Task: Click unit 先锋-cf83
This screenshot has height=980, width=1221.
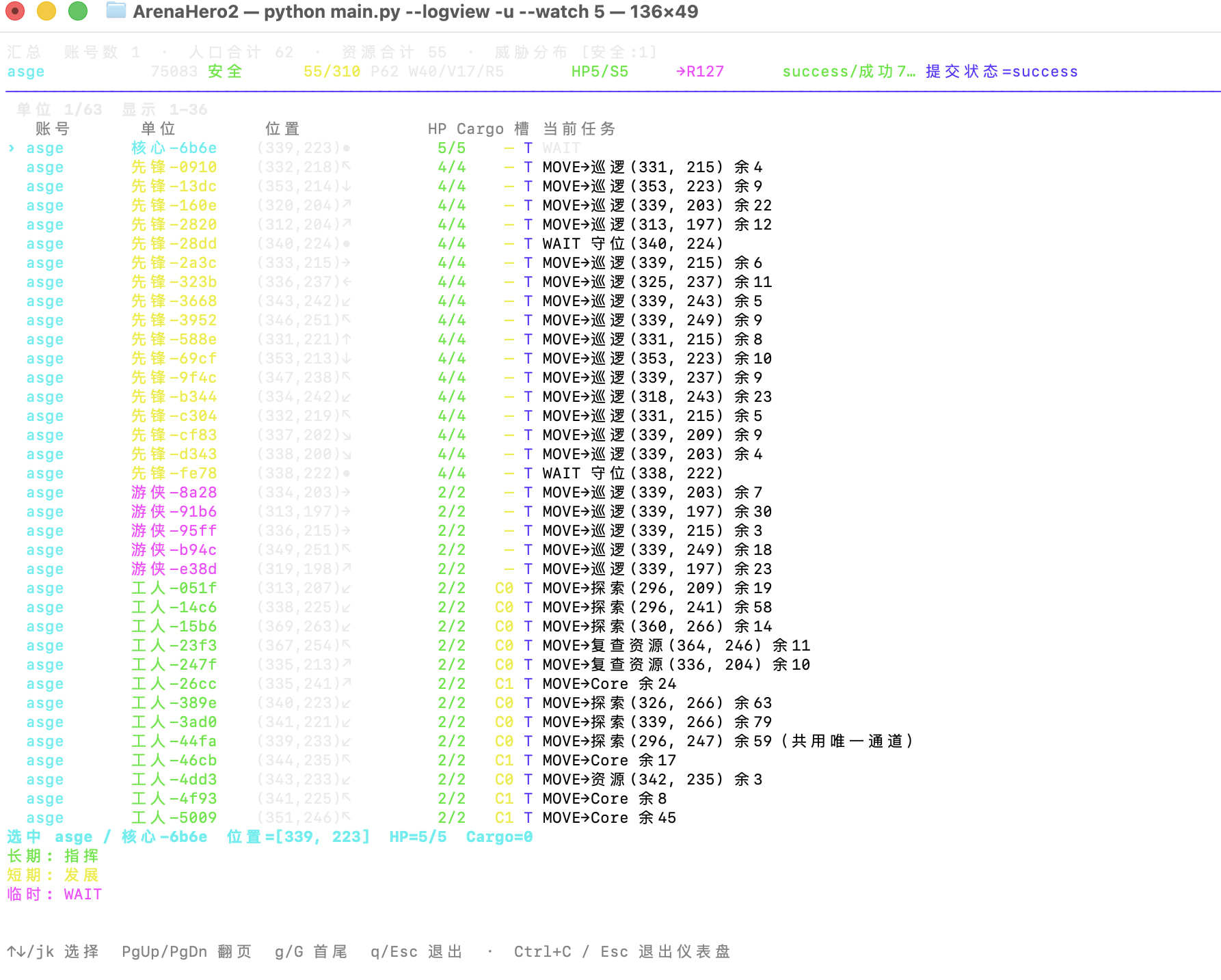Action: (174, 435)
